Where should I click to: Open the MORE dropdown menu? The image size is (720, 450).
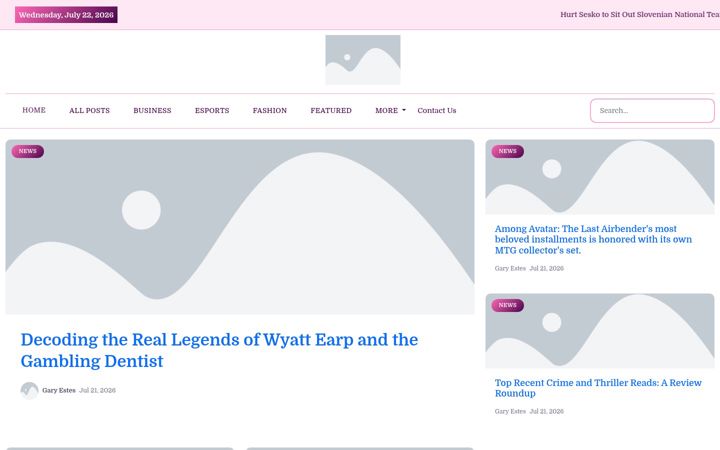coord(390,111)
